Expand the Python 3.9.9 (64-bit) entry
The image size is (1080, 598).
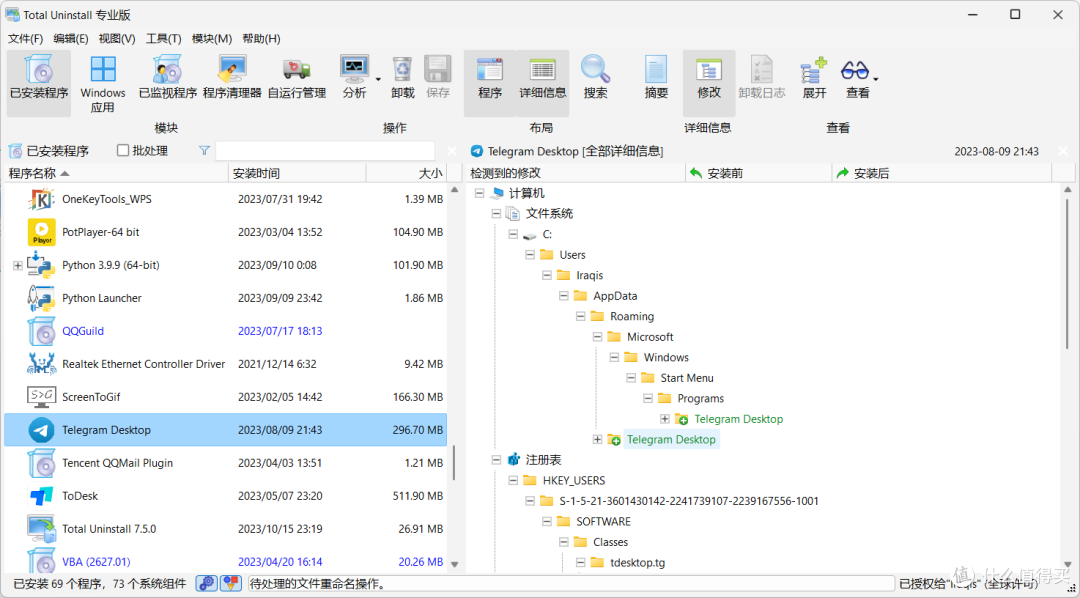pos(17,265)
